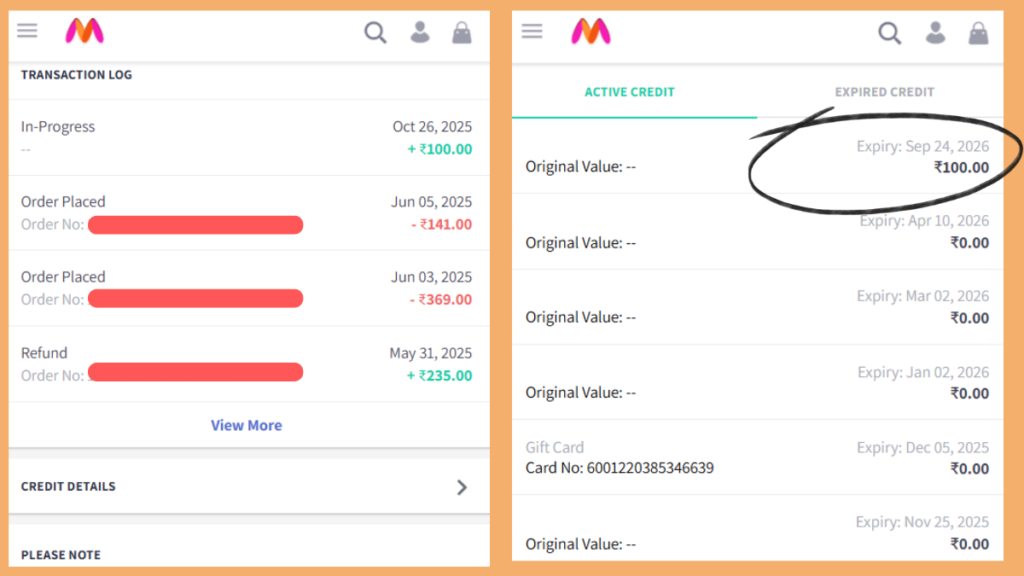
Task: Open the search icon on the right screen
Action: coord(889,32)
